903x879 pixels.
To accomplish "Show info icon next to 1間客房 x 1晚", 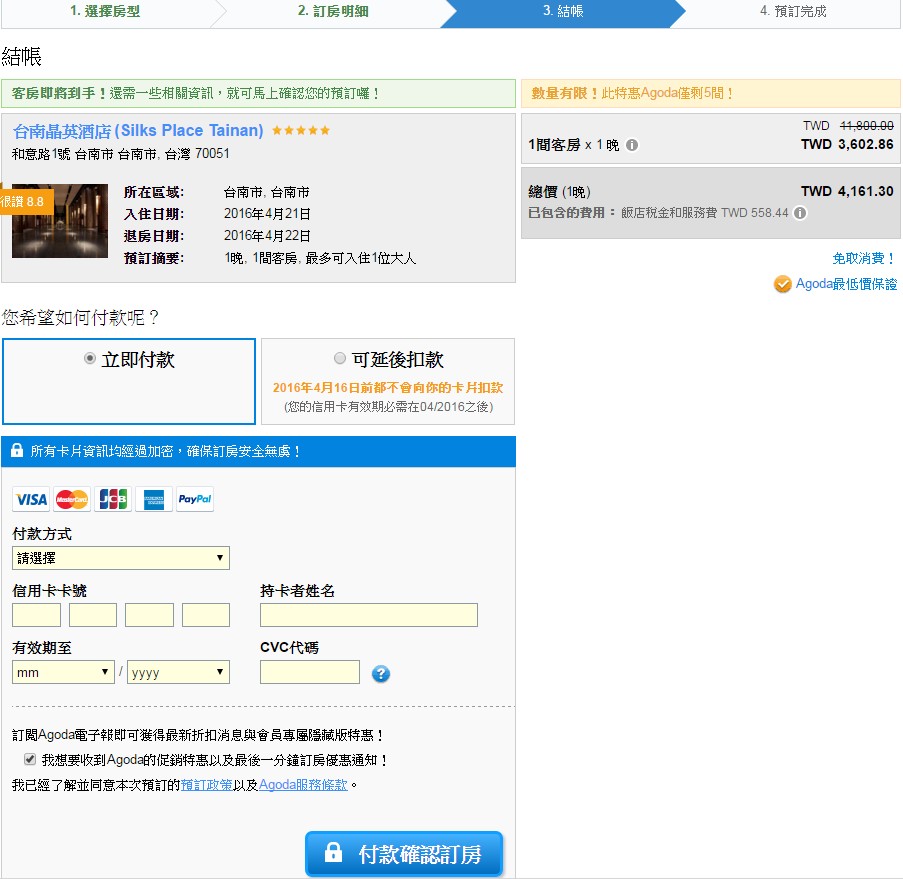I will (x=632, y=145).
